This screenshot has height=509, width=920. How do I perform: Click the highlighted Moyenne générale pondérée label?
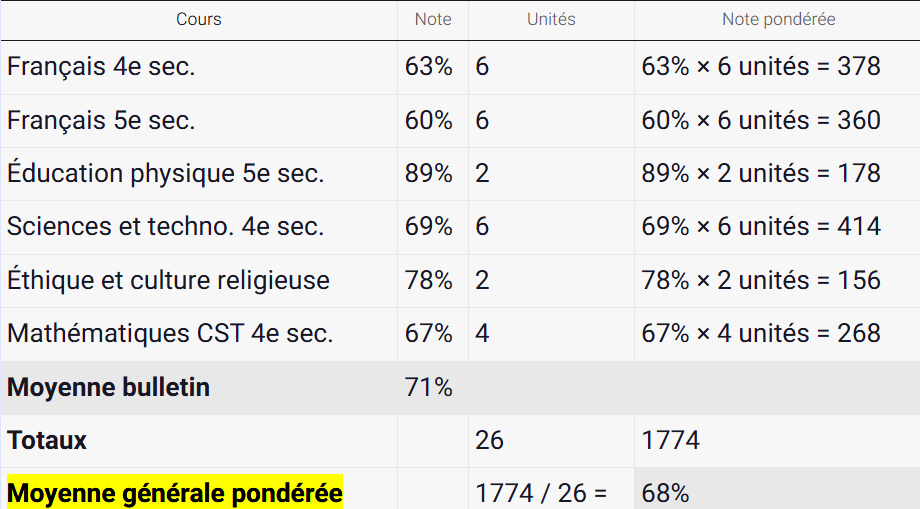[174, 493]
